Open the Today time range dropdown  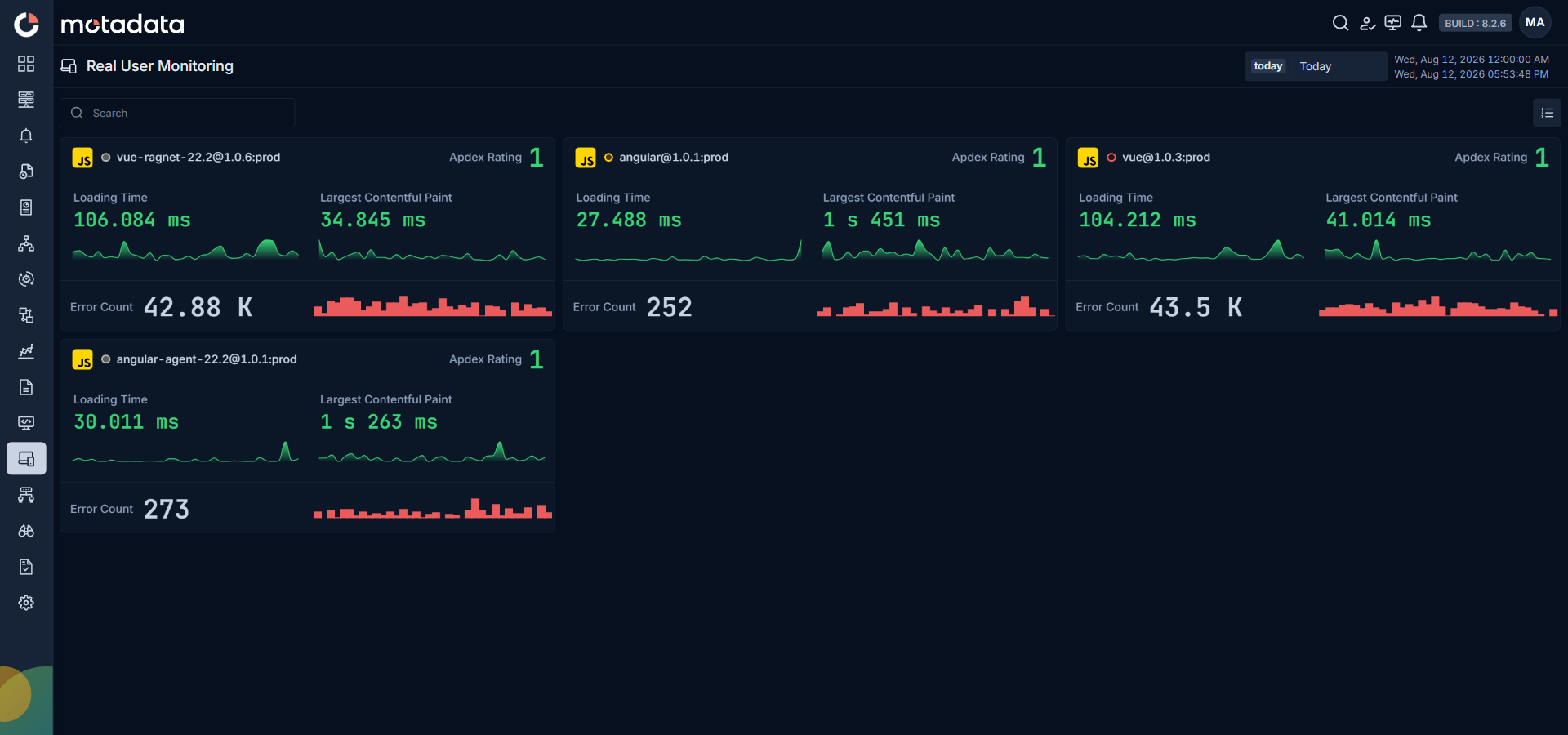click(1315, 66)
